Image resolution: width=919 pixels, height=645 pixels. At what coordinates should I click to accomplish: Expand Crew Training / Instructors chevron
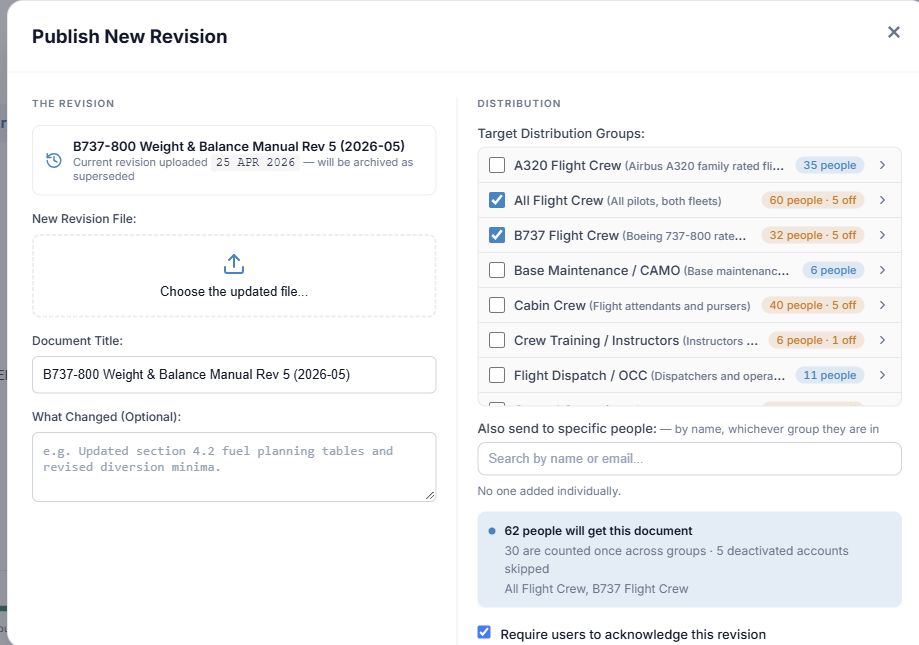click(882, 340)
